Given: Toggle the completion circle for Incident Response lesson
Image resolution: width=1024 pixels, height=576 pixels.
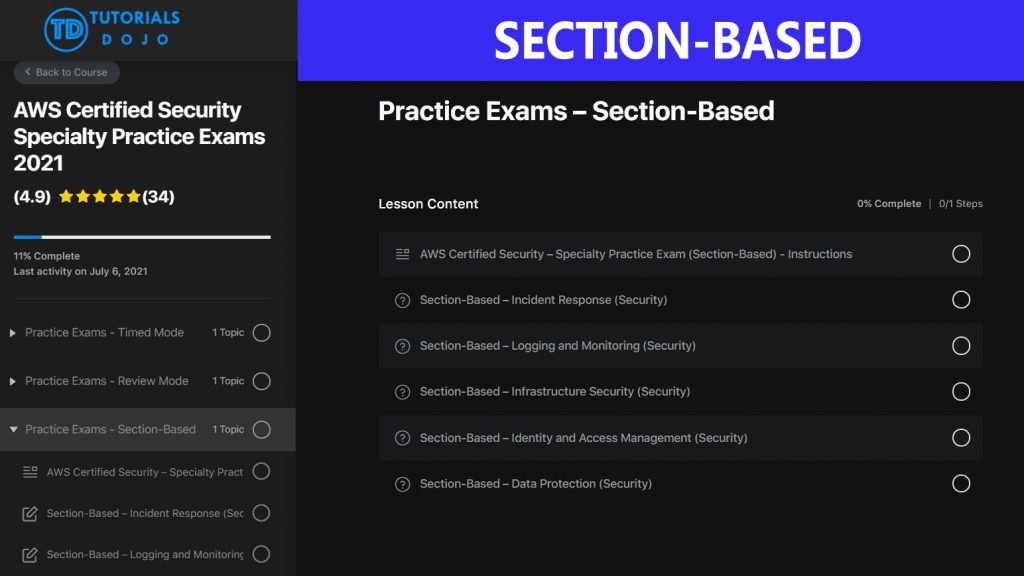Looking at the screenshot, I should pos(961,300).
